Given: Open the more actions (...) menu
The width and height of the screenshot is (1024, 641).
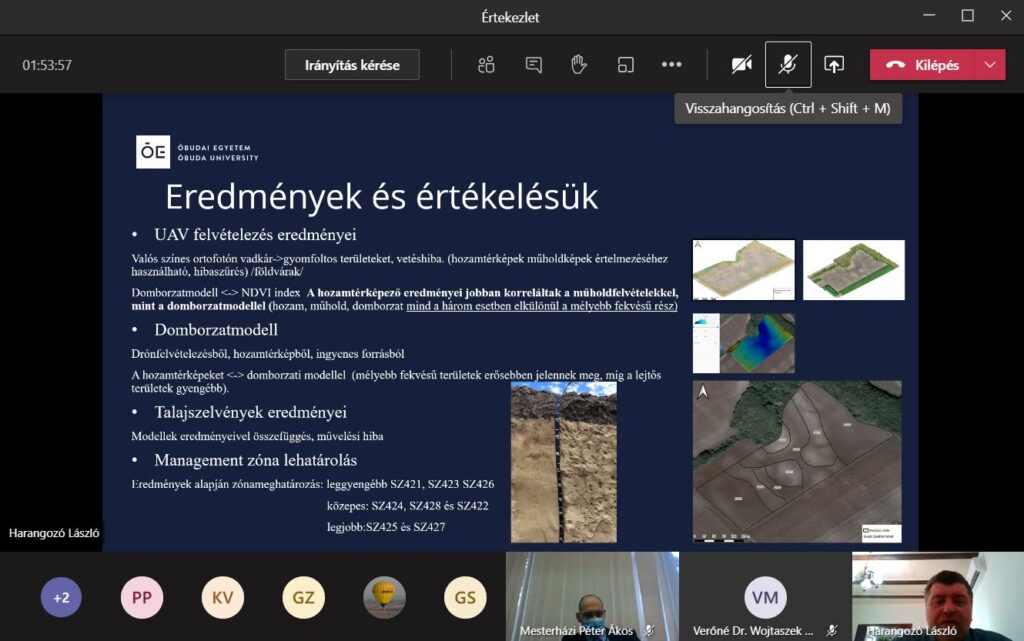Looking at the screenshot, I should coord(671,63).
